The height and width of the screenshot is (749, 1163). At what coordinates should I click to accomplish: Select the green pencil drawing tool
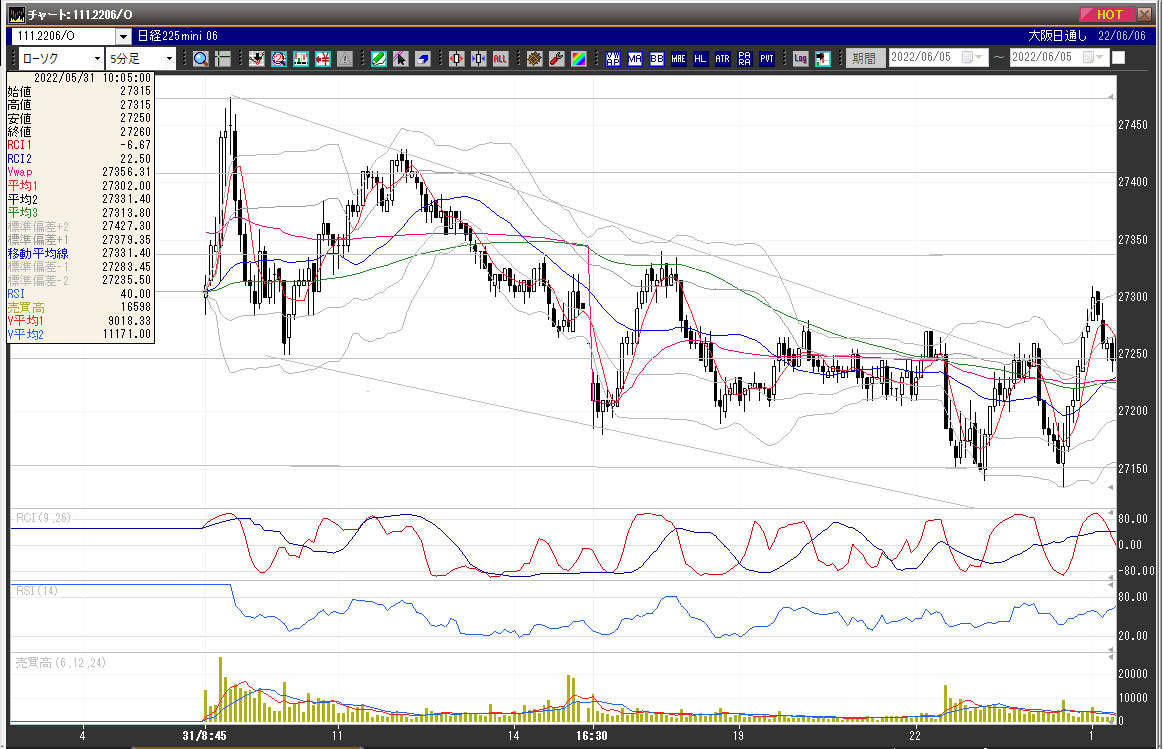coord(378,59)
